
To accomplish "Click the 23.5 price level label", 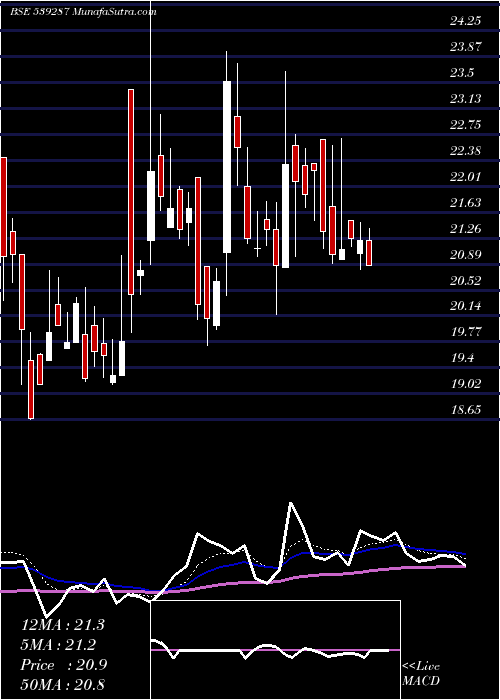I will click(x=462, y=73).
